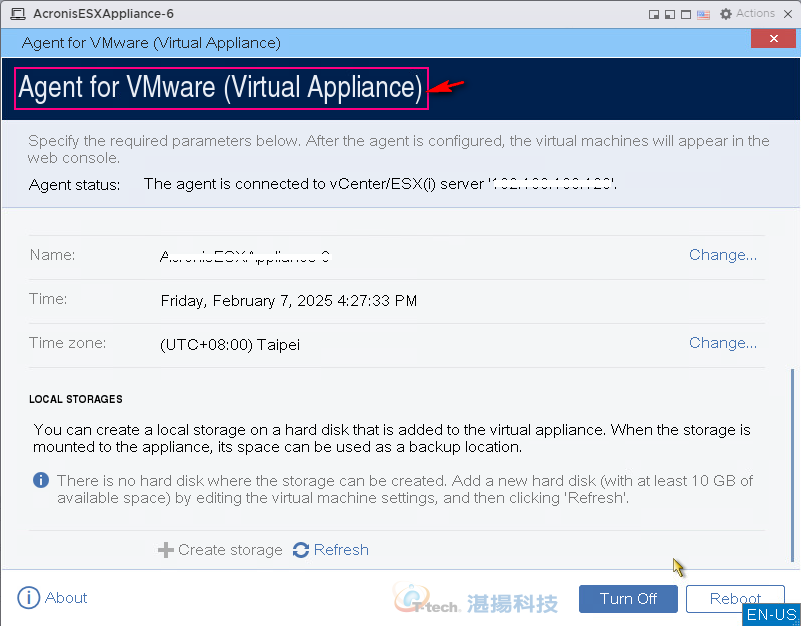Click Create storage with the plus icon
This screenshot has height=626, width=801.
220,550
